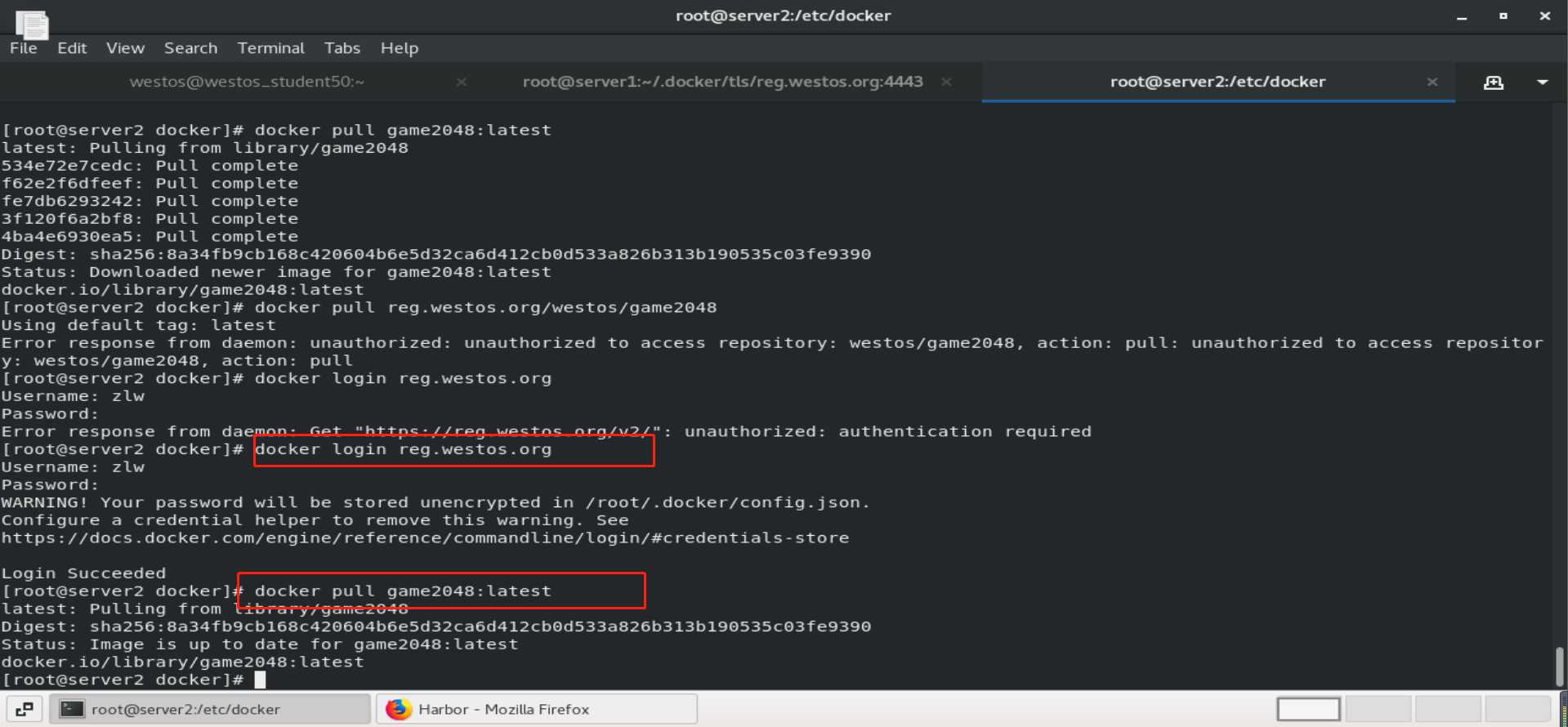Click the new terminal tab icon

pyautogui.click(x=1494, y=82)
